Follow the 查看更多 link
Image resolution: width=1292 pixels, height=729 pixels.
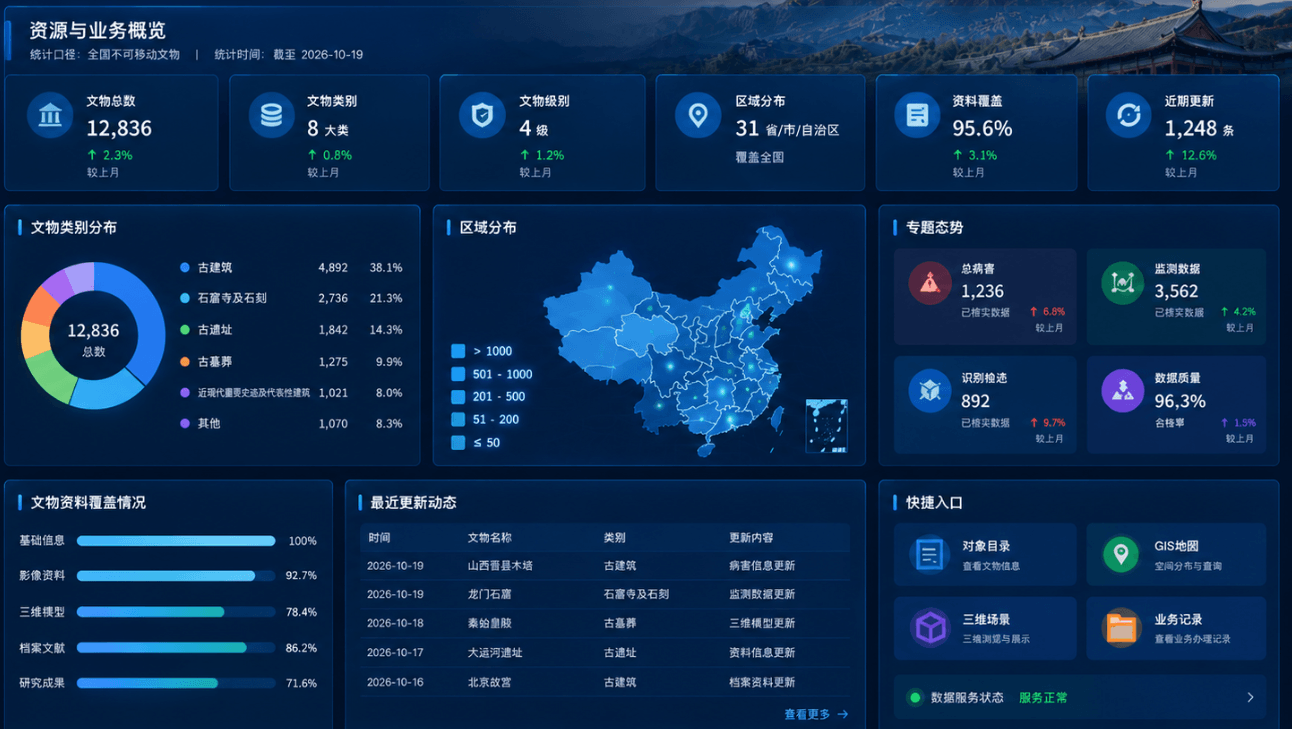click(816, 714)
